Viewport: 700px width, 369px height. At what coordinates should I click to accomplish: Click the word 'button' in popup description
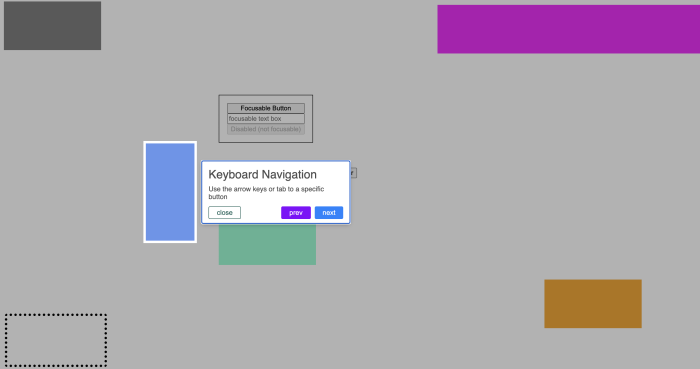coord(218,197)
